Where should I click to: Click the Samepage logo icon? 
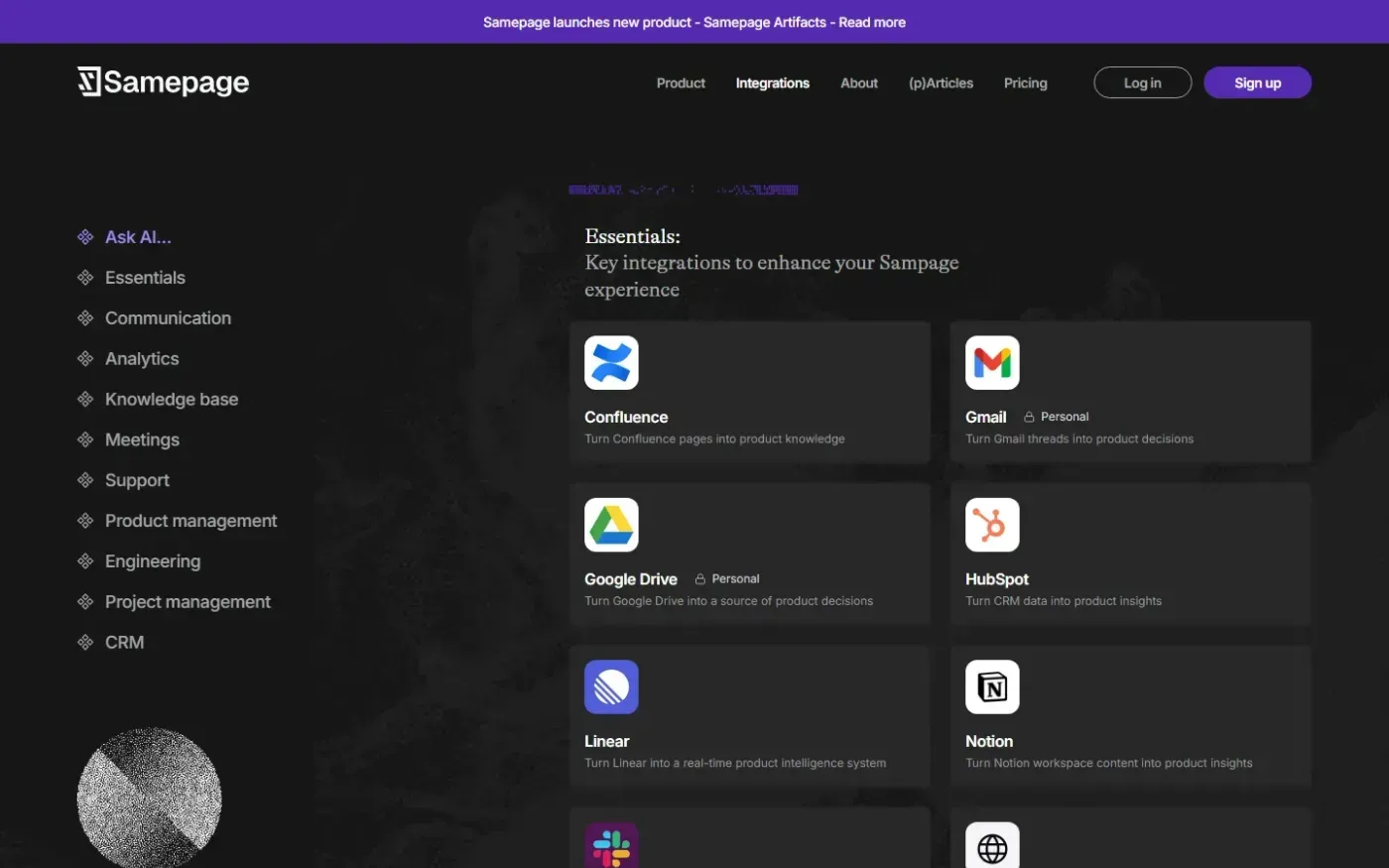point(89,81)
